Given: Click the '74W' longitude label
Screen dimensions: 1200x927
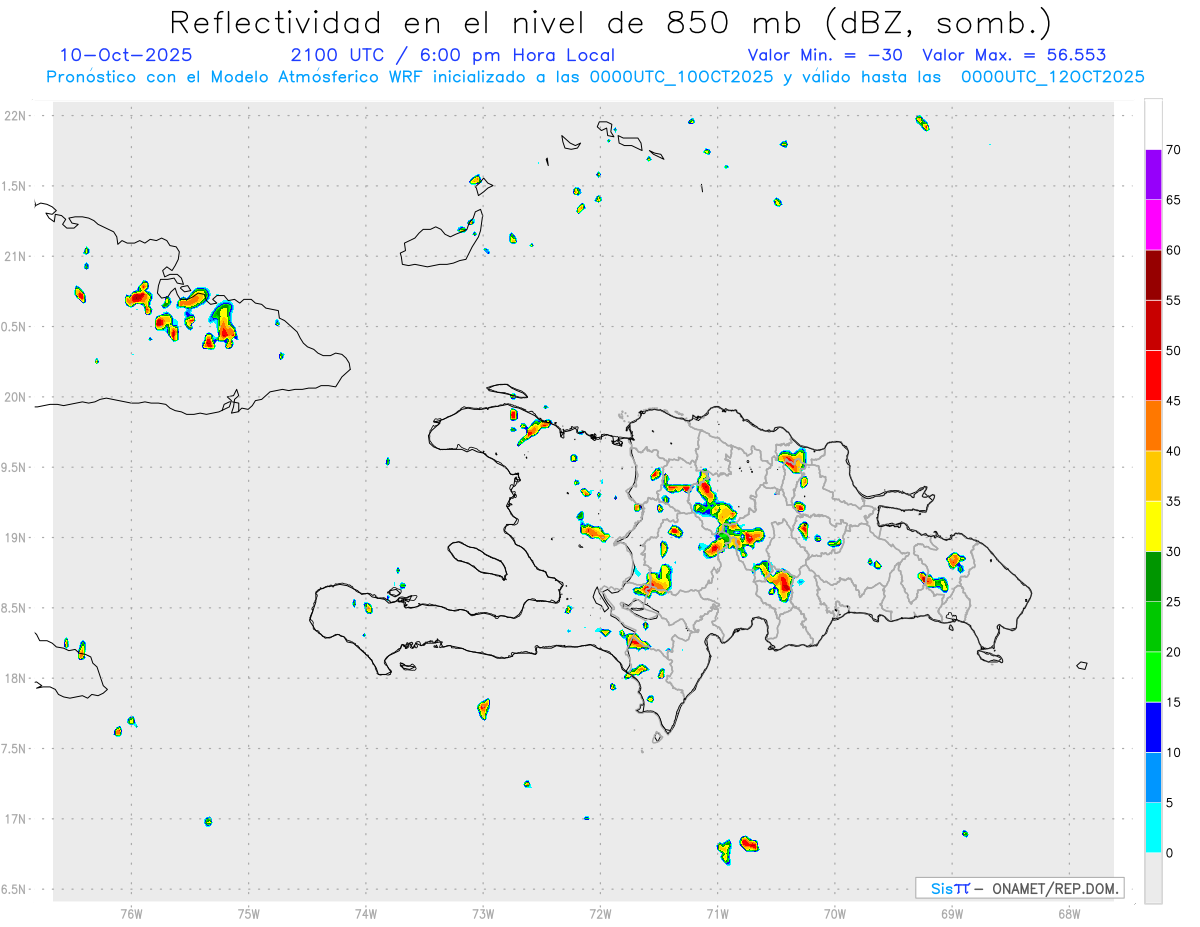Looking at the screenshot, I should coord(366,912).
